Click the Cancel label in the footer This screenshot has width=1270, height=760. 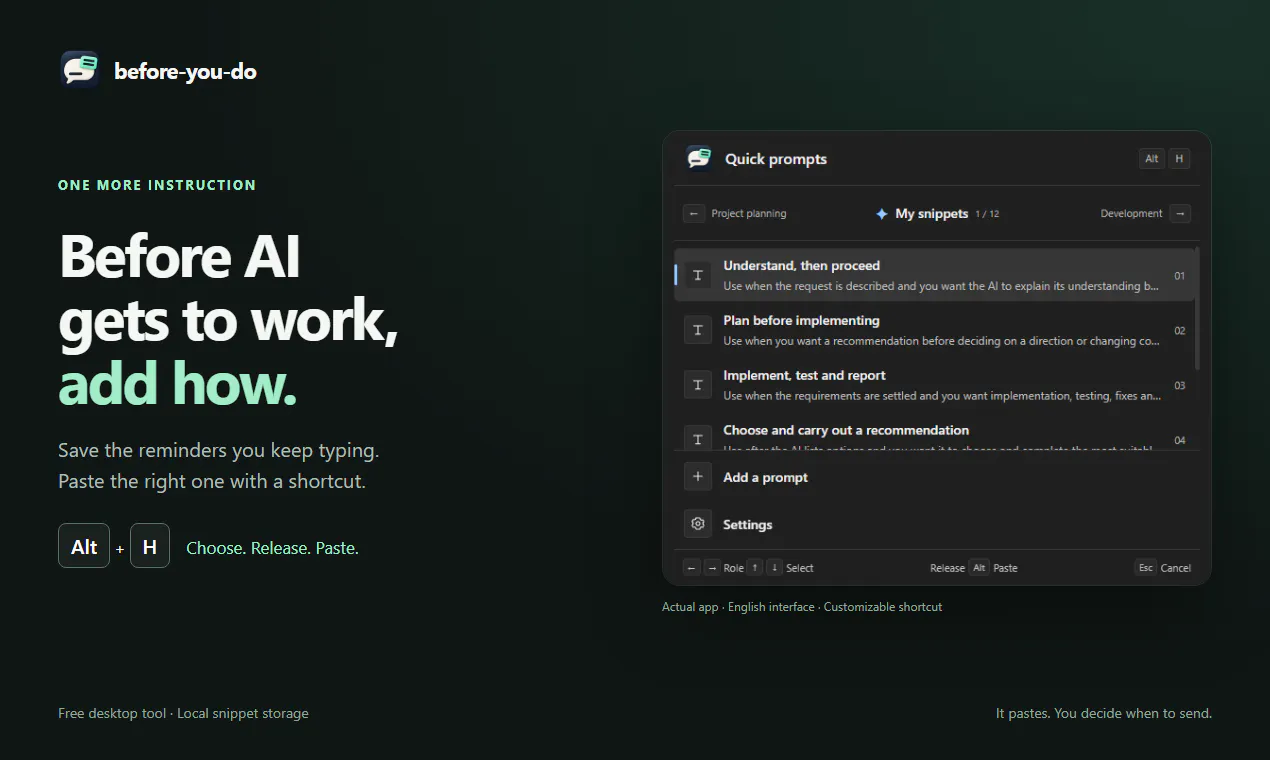[1176, 568]
